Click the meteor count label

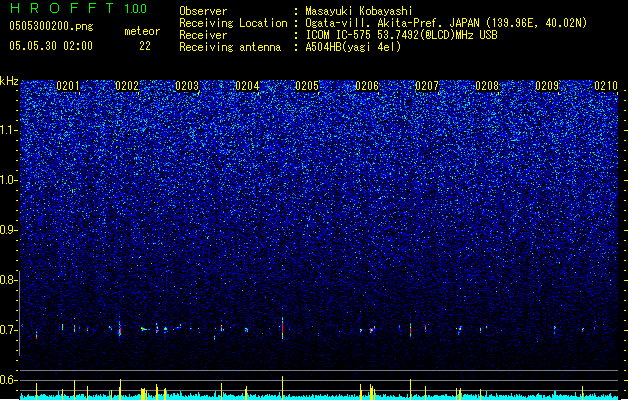point(142,31)
